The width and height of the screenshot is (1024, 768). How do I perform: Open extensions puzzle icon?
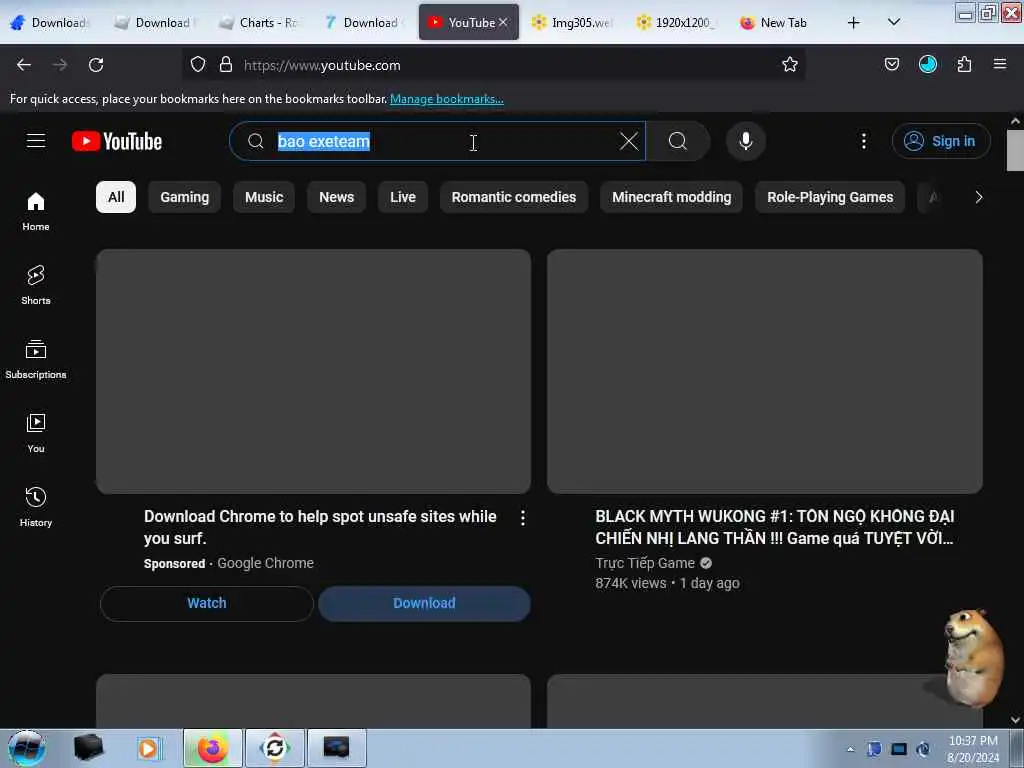point(964,64)
